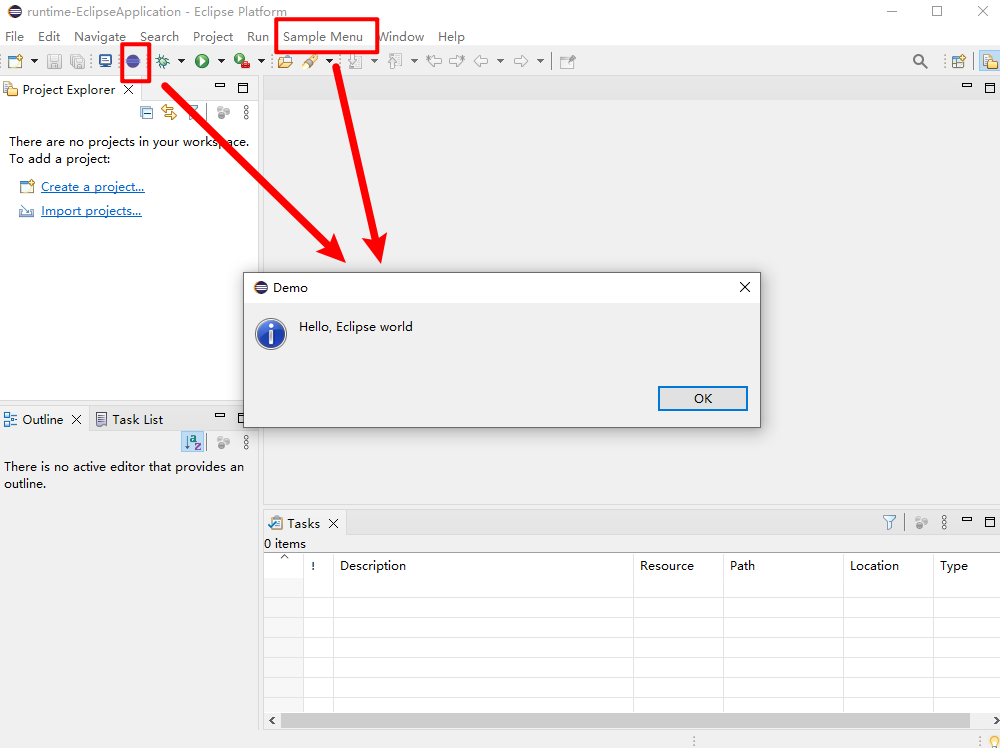
Task: Minimize the Tasks panel
Action: pyautogui.click(x=967, y=520)
